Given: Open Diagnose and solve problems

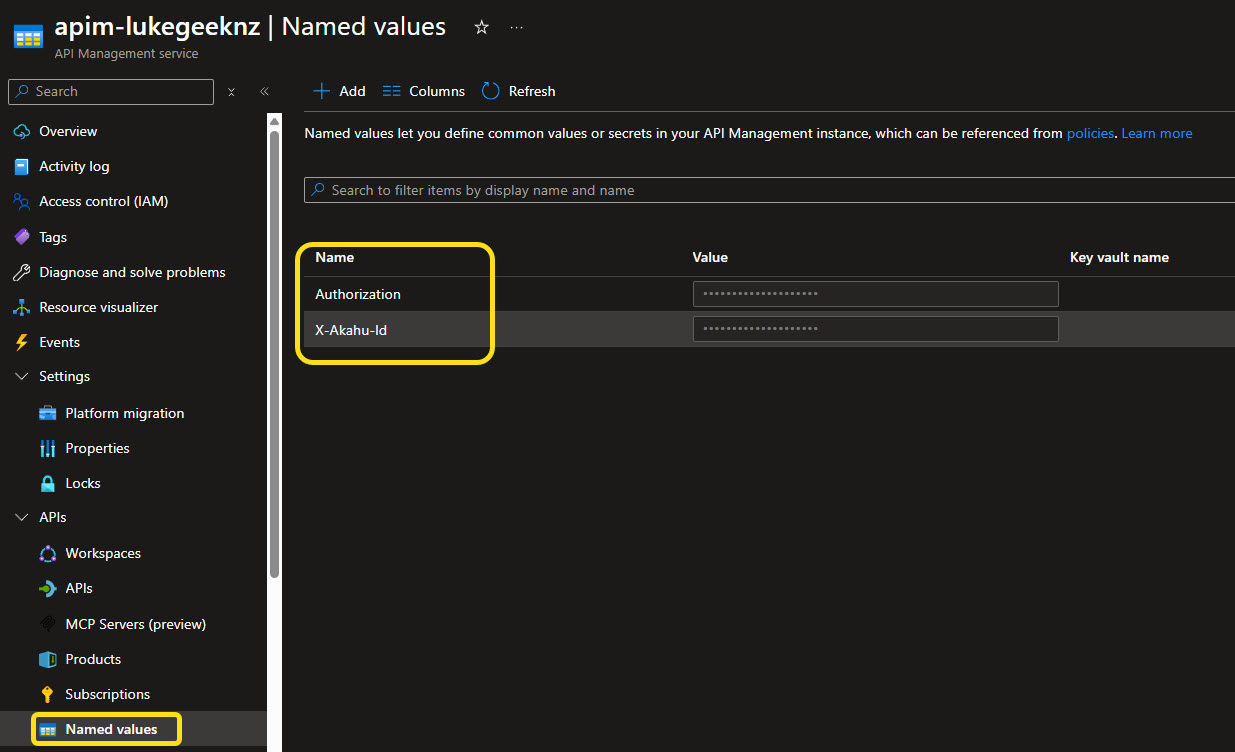Looking at the screenshot, I should pyautogui.click(x=132, y=272).
